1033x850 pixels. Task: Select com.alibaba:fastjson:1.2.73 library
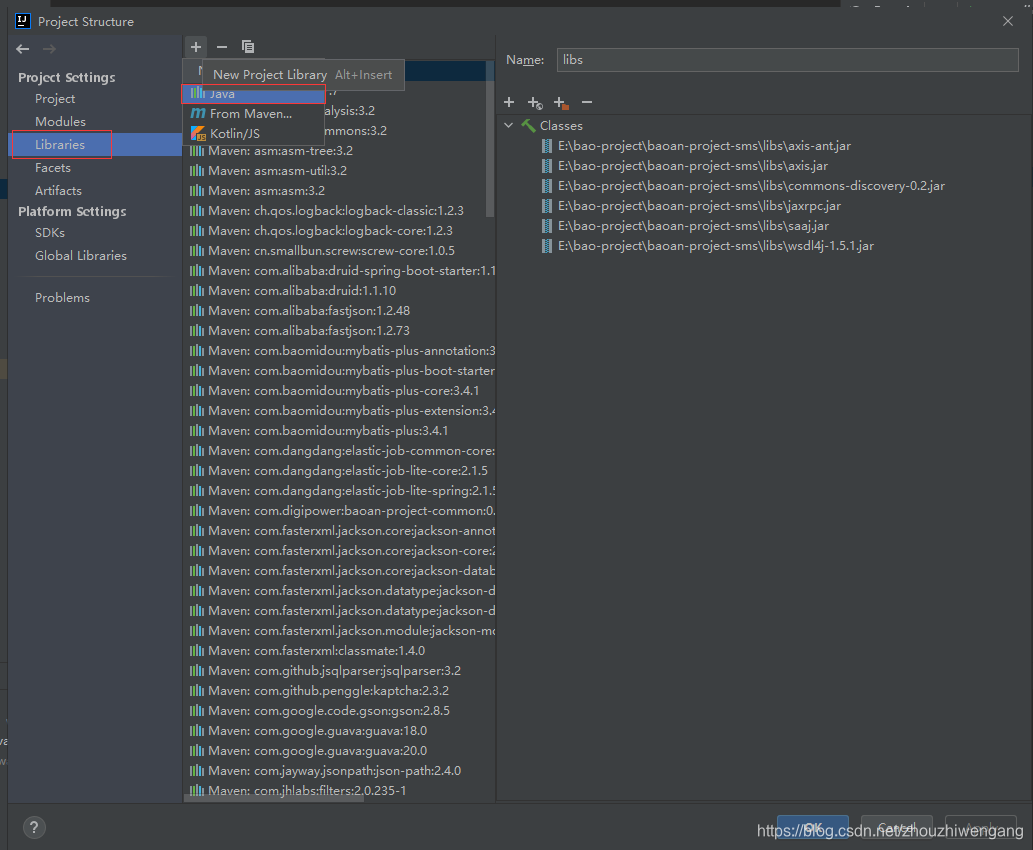point(300,331)
